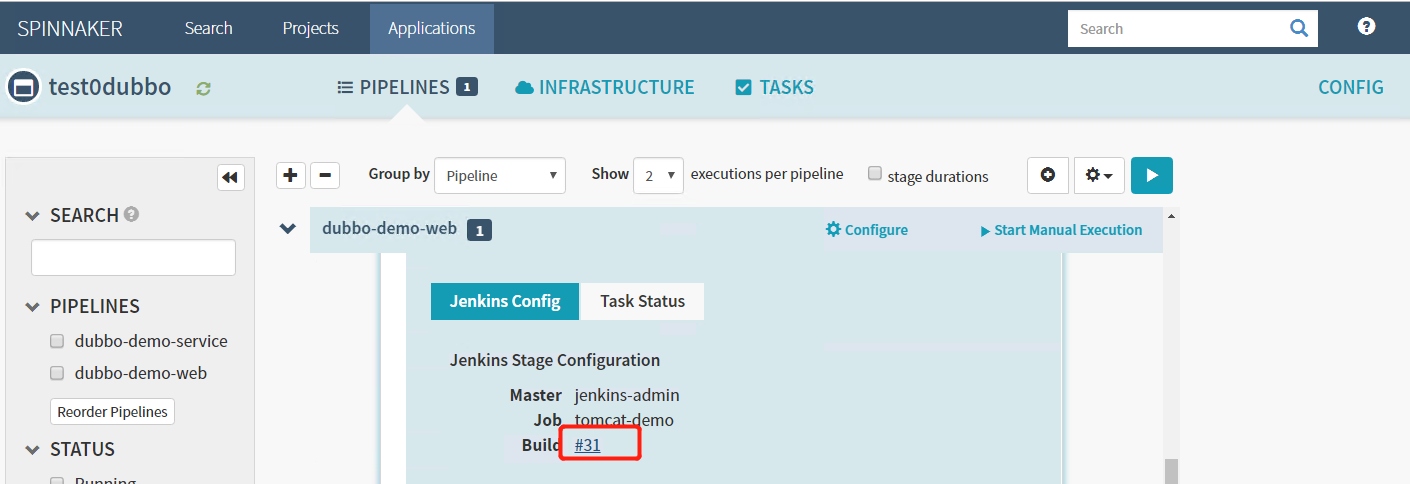
Task: Collapse all pipelines with minus button
Action: (x=325, y=176)
